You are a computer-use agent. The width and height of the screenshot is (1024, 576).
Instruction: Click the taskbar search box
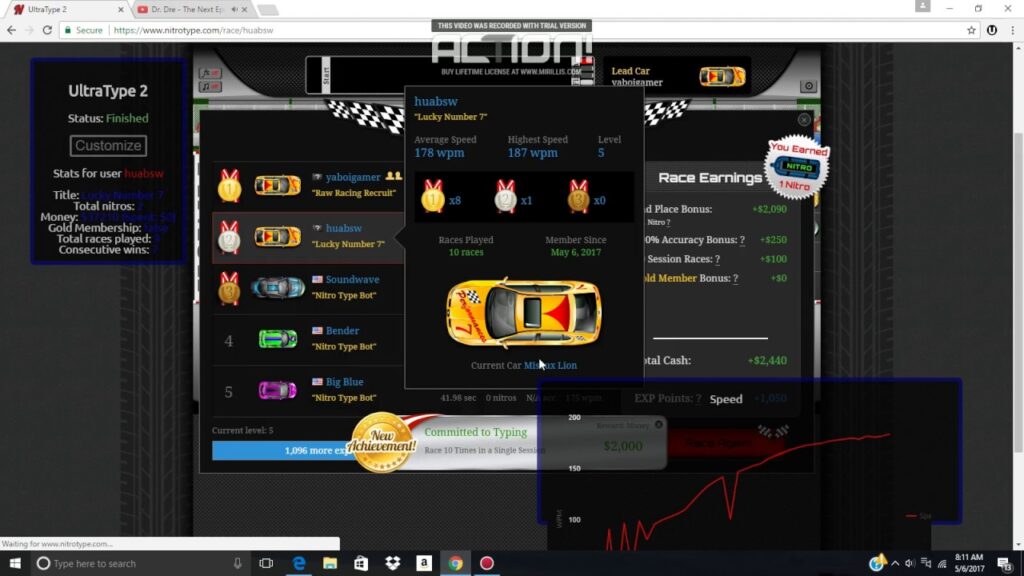point(140,563)
